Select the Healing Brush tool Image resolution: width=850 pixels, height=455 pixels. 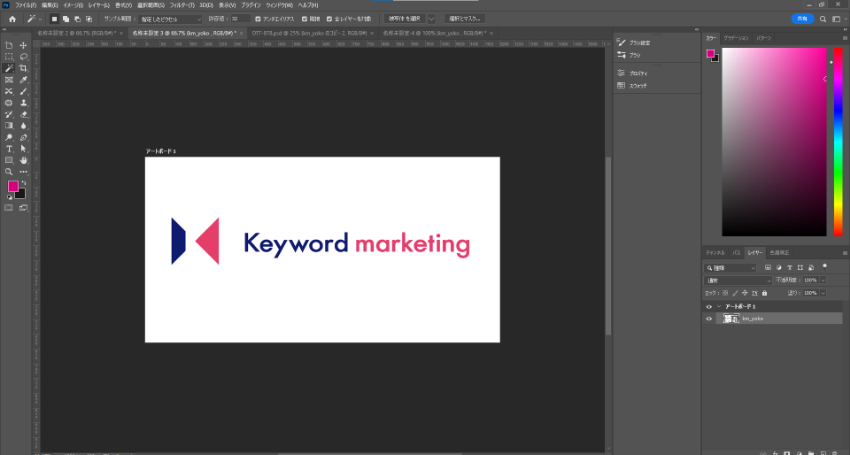(x=9, y=91)
